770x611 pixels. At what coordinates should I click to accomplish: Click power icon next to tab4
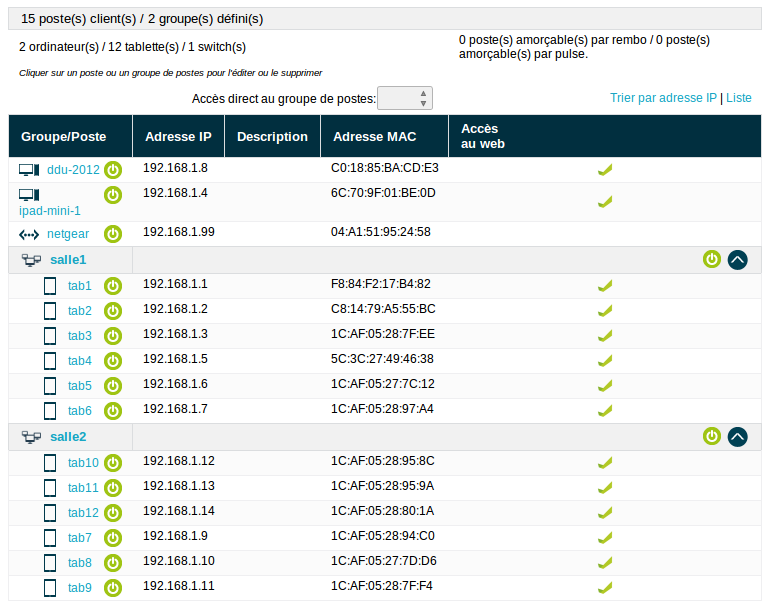113,361
